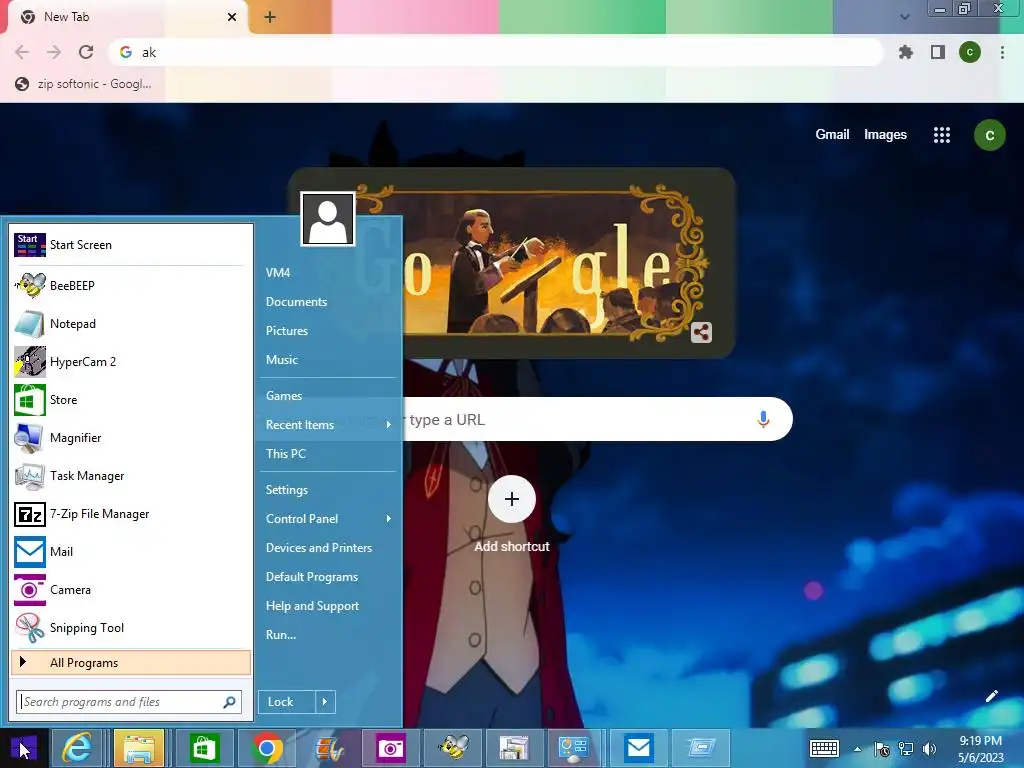Open Documents from start menu
Viewport: 1024px width, 768px height.
pos(296,302)
